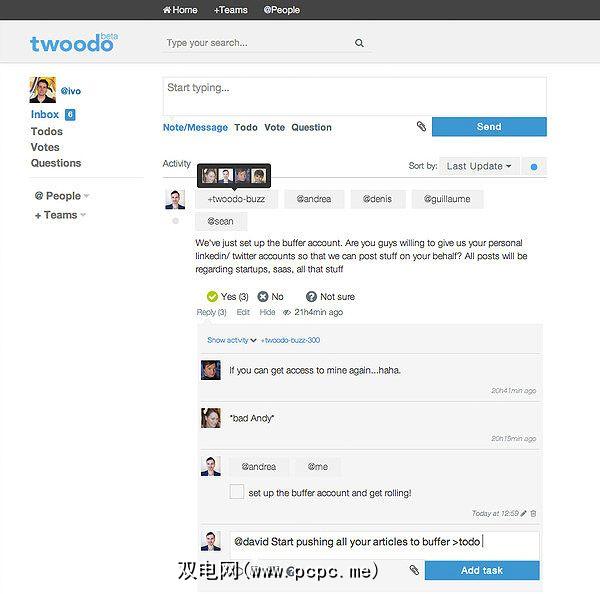Expand the Show activity dropdown
Viewport: 600px width, 594px height.
coord(232,340)
